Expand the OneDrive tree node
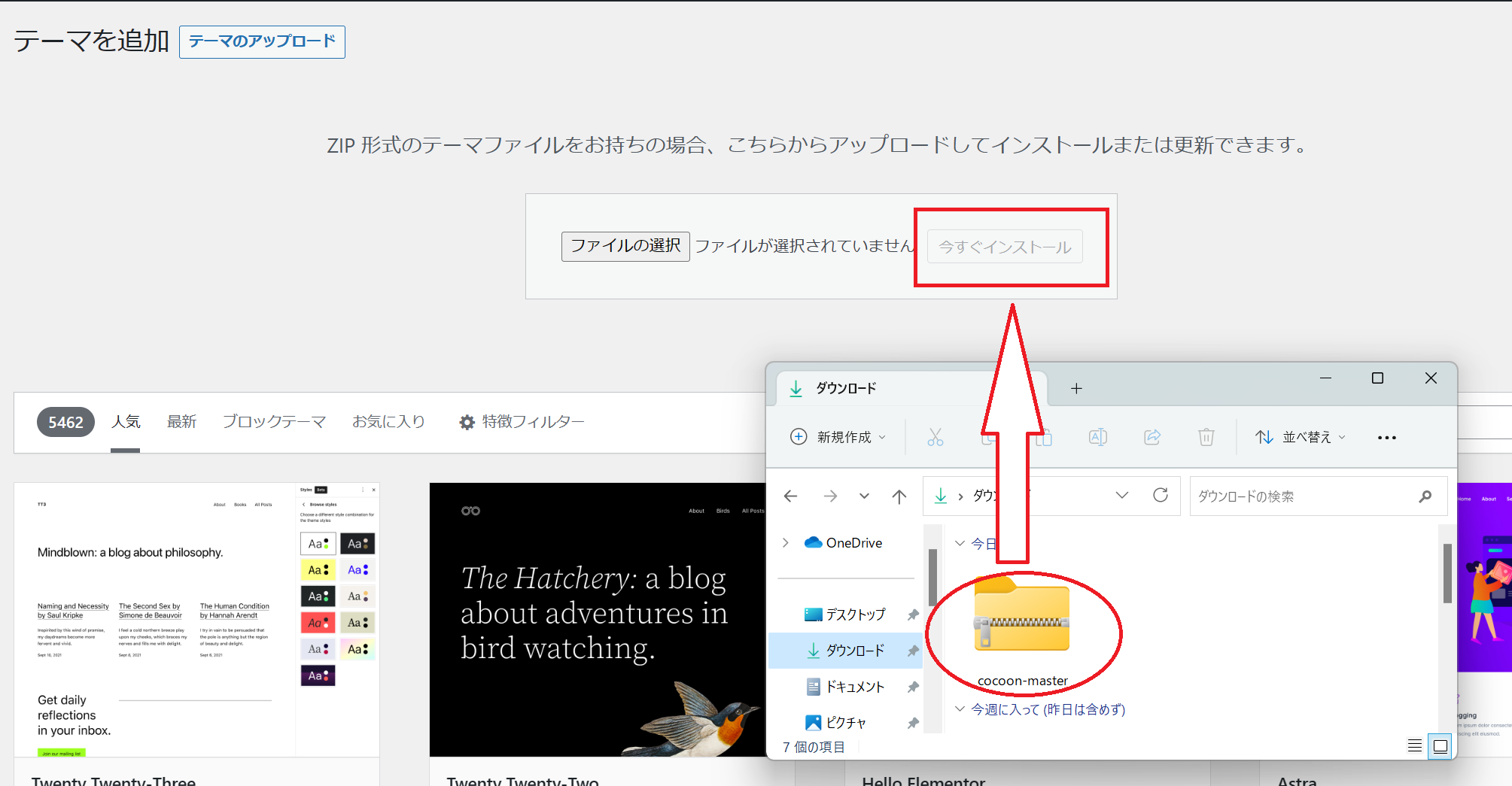 tap(786, 543)
